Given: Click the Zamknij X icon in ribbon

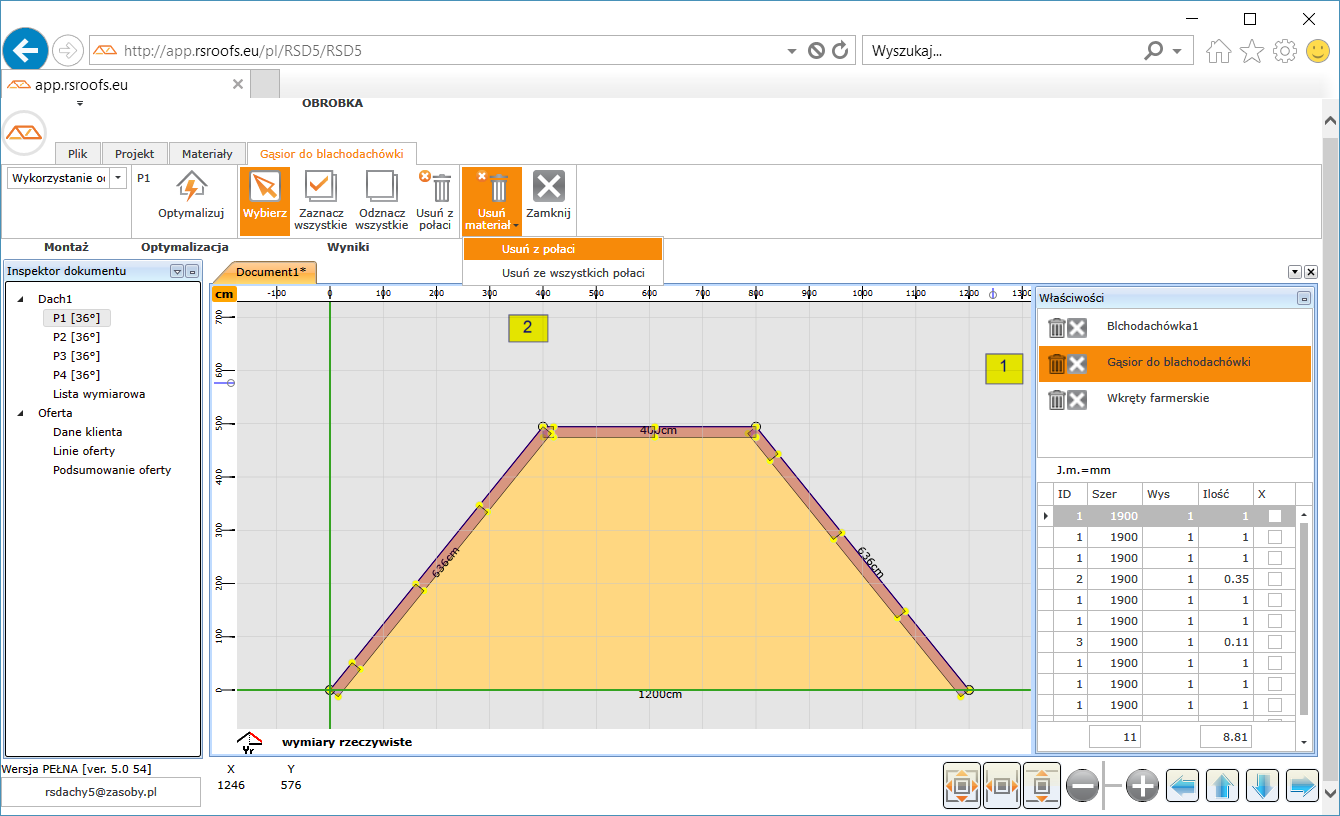Looking at the screenshot, I should pos(548,186).
